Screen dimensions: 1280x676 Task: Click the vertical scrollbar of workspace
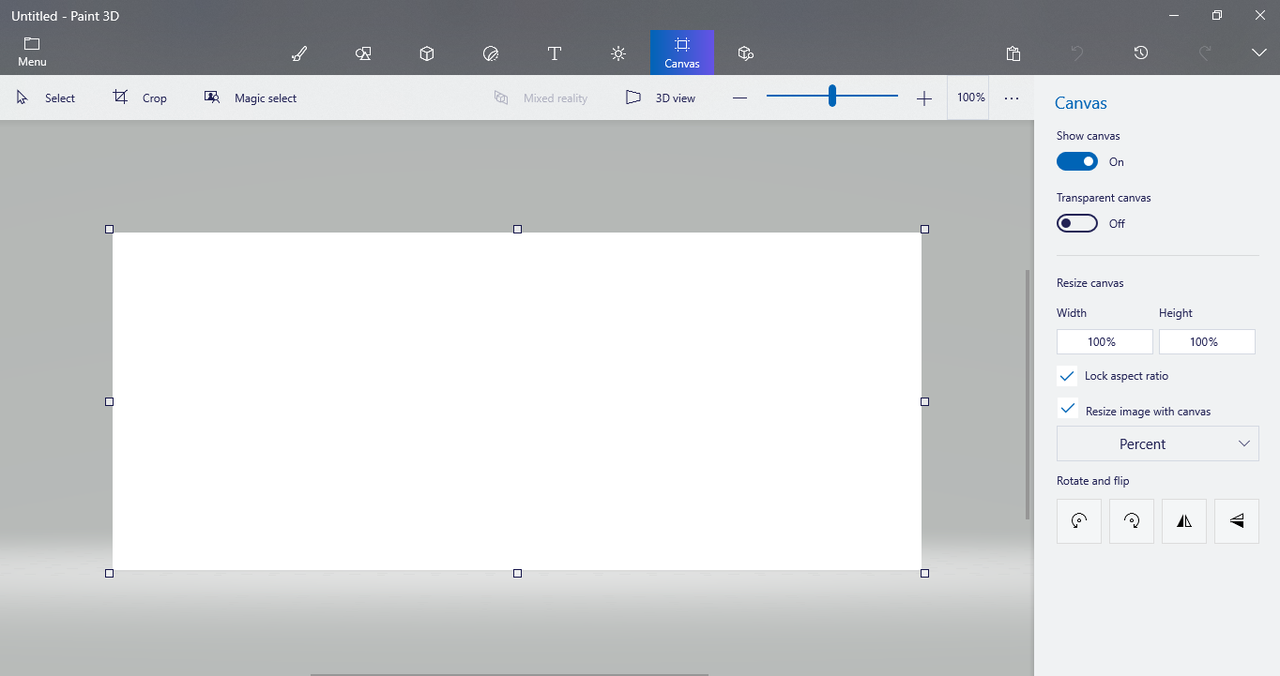(x=1028, y=394)
